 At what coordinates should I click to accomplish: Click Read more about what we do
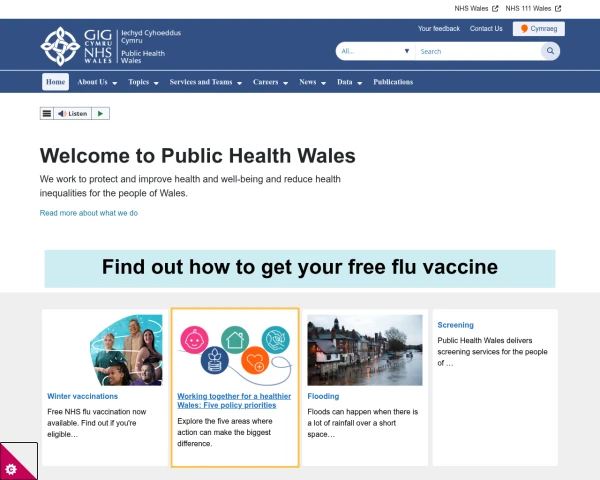(x=89, y=213)
